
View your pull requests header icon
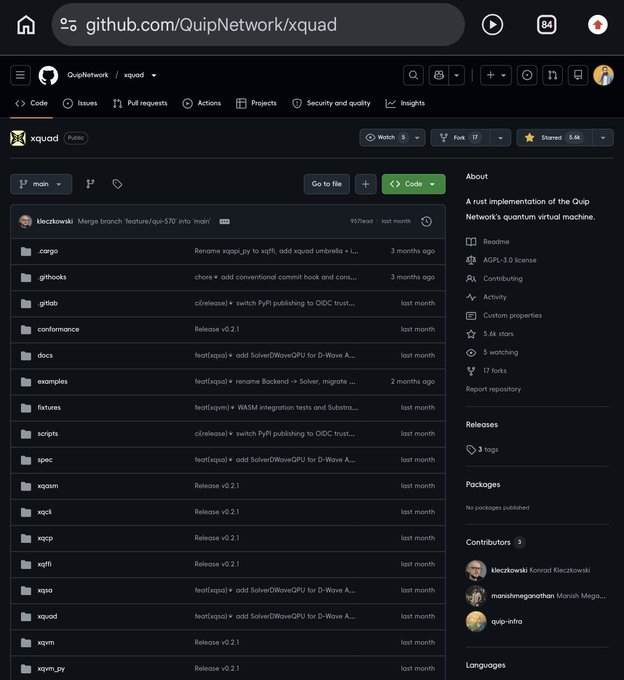point(552,75)
